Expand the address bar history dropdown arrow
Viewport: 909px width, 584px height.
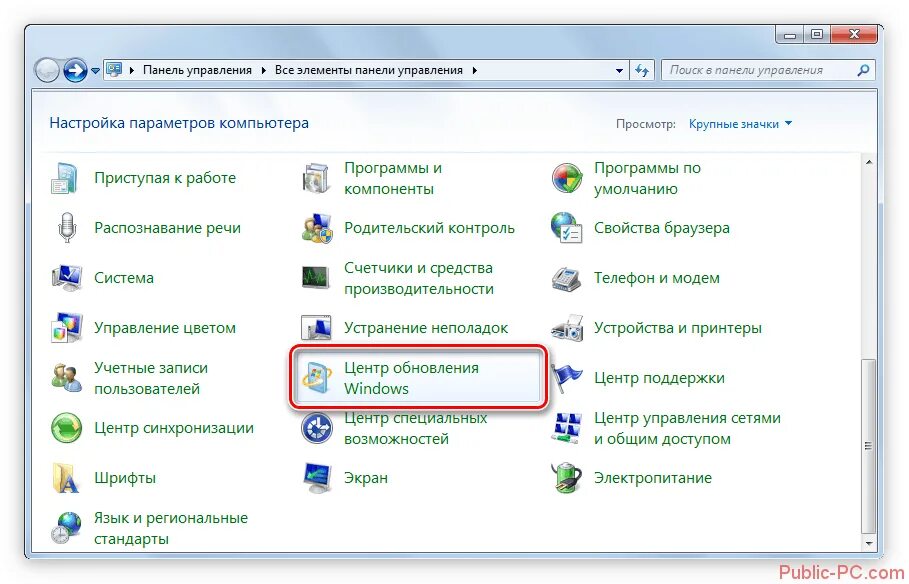(x=619, y=70)
